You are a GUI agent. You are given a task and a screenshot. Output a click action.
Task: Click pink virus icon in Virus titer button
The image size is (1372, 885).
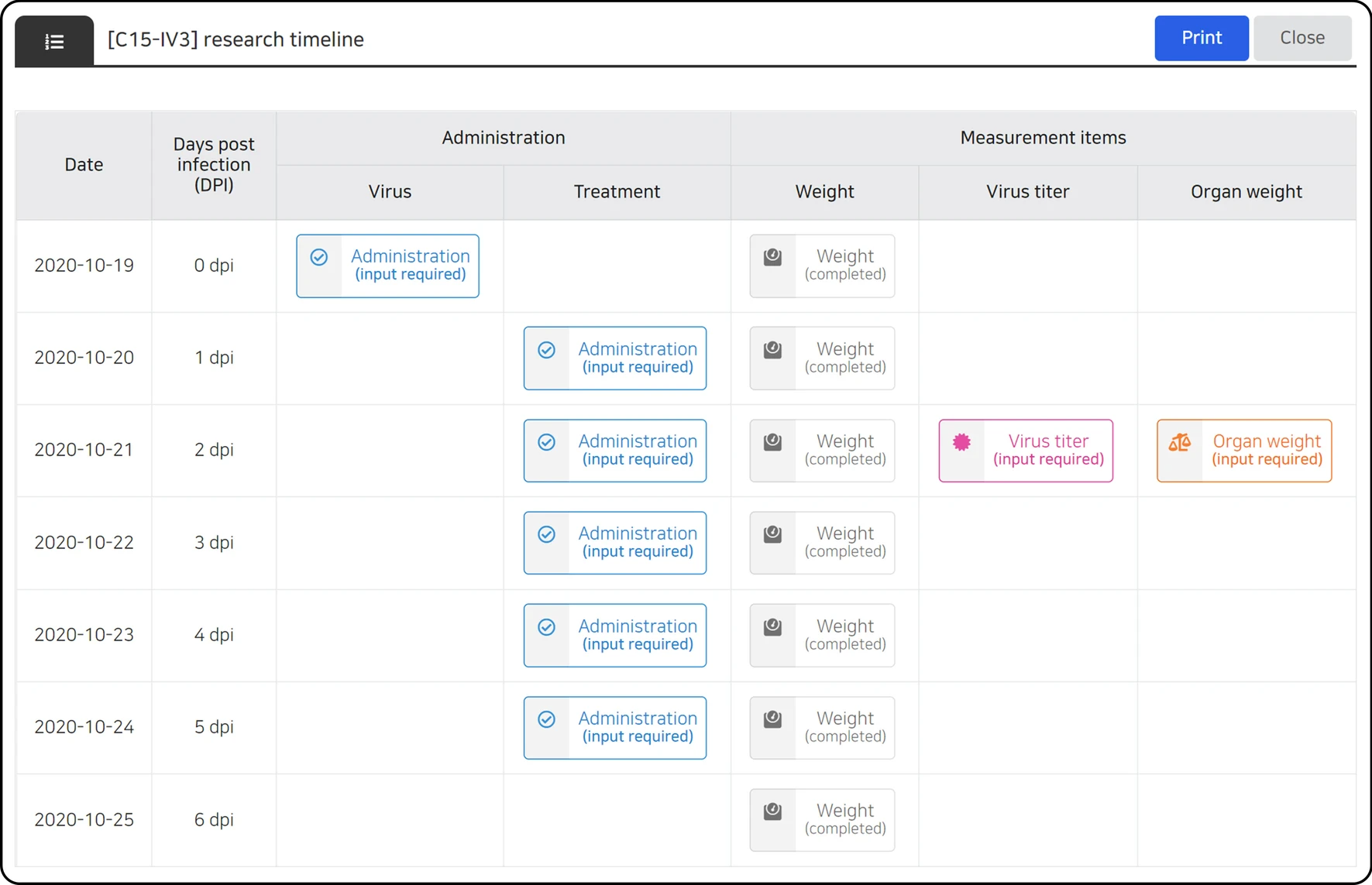tap(961, 442)
